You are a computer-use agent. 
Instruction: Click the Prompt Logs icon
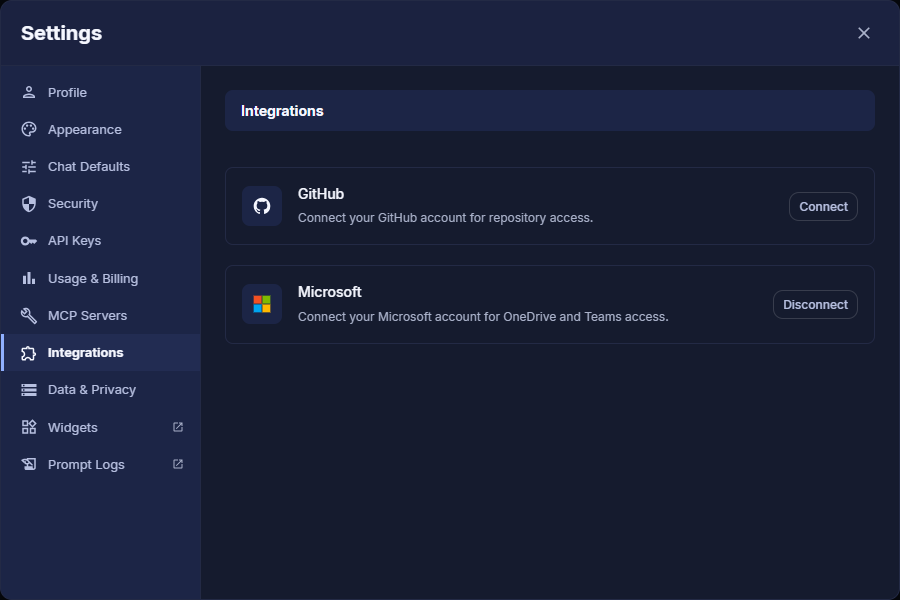pyautogui.click(x=29, y=464)
